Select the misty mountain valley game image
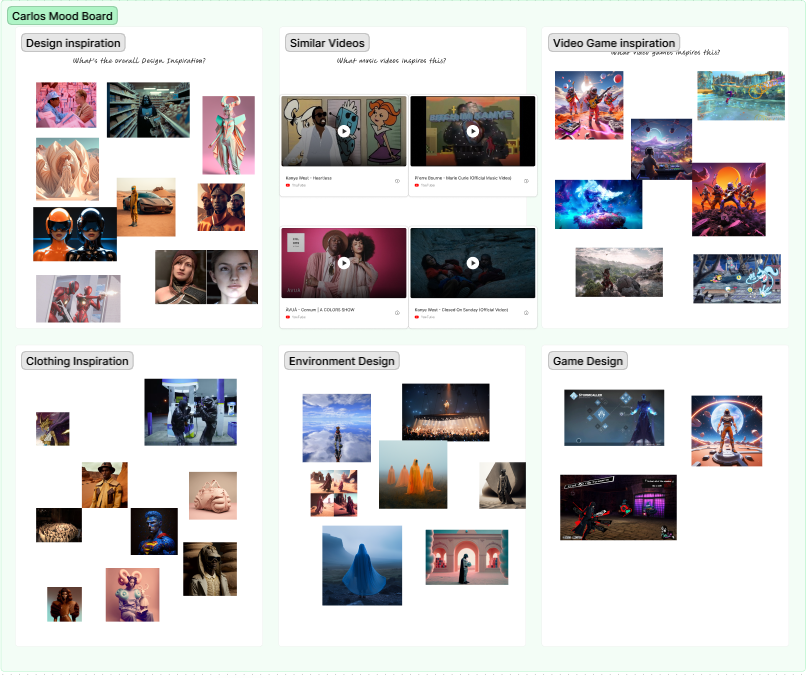The image size is (809, 678). tap(619, 272)
